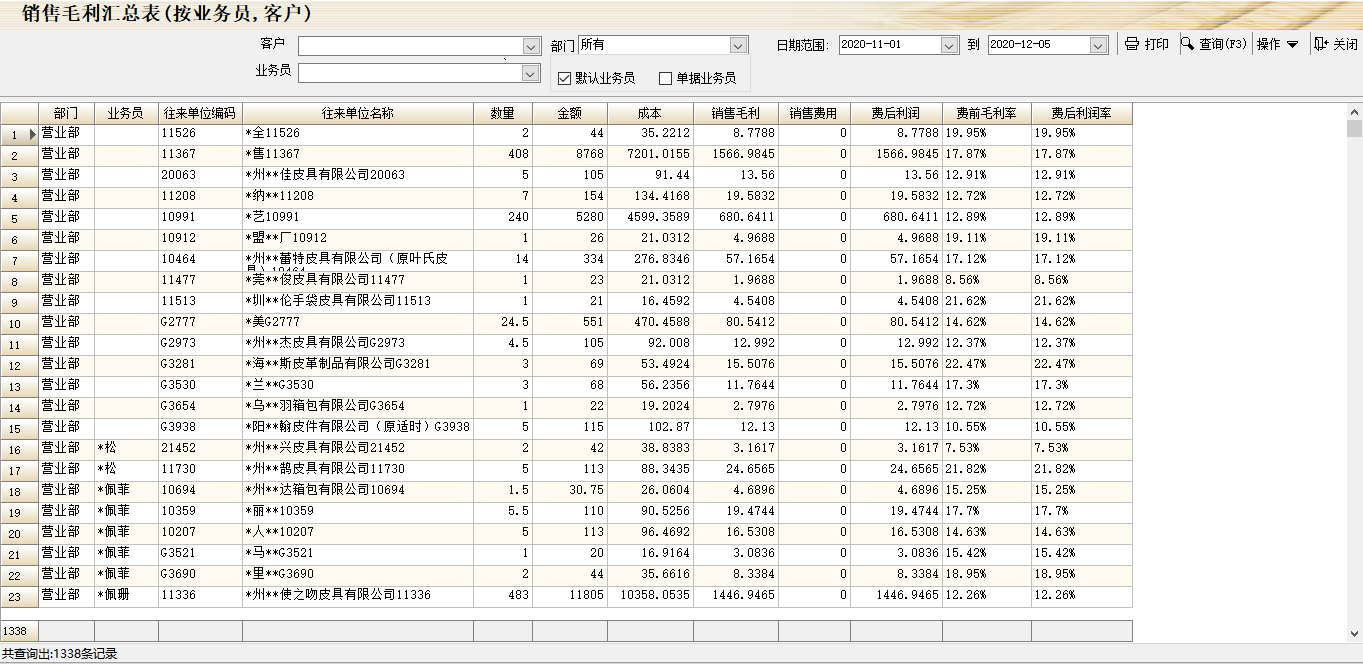Select row number 23 header
Image resolution: width=1363 pixels, height=664 pixels.
point(16,596)
